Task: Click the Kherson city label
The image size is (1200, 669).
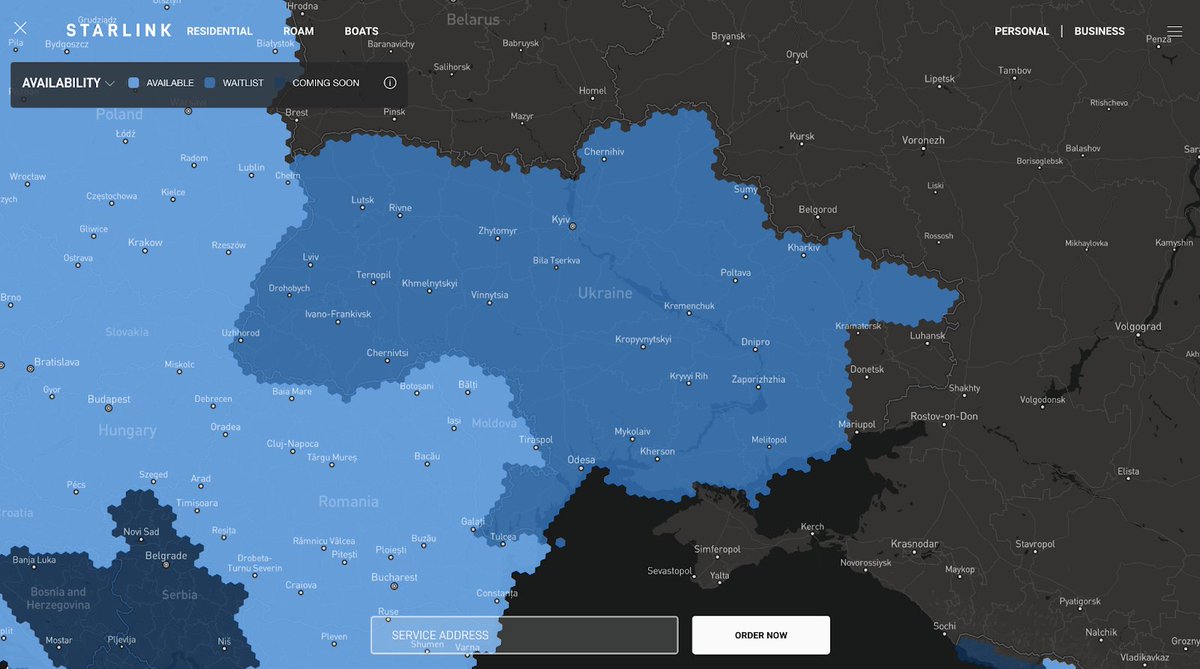Action: [x=657, y=451]
